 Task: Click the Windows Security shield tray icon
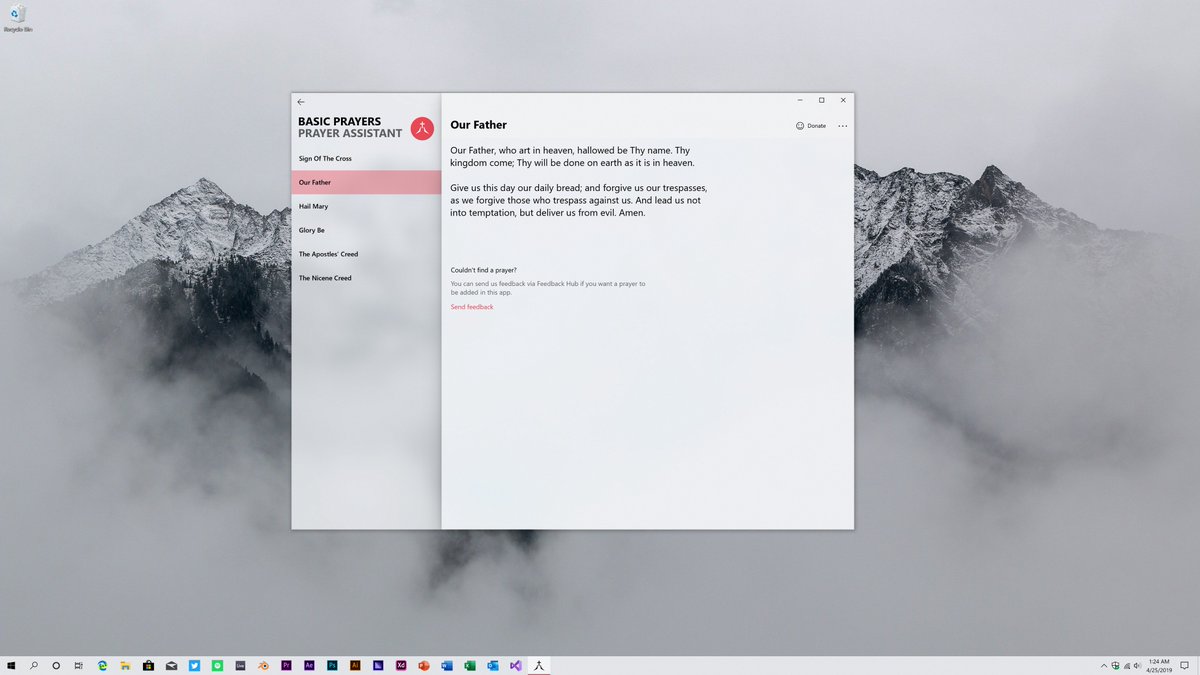(1116, 666)
